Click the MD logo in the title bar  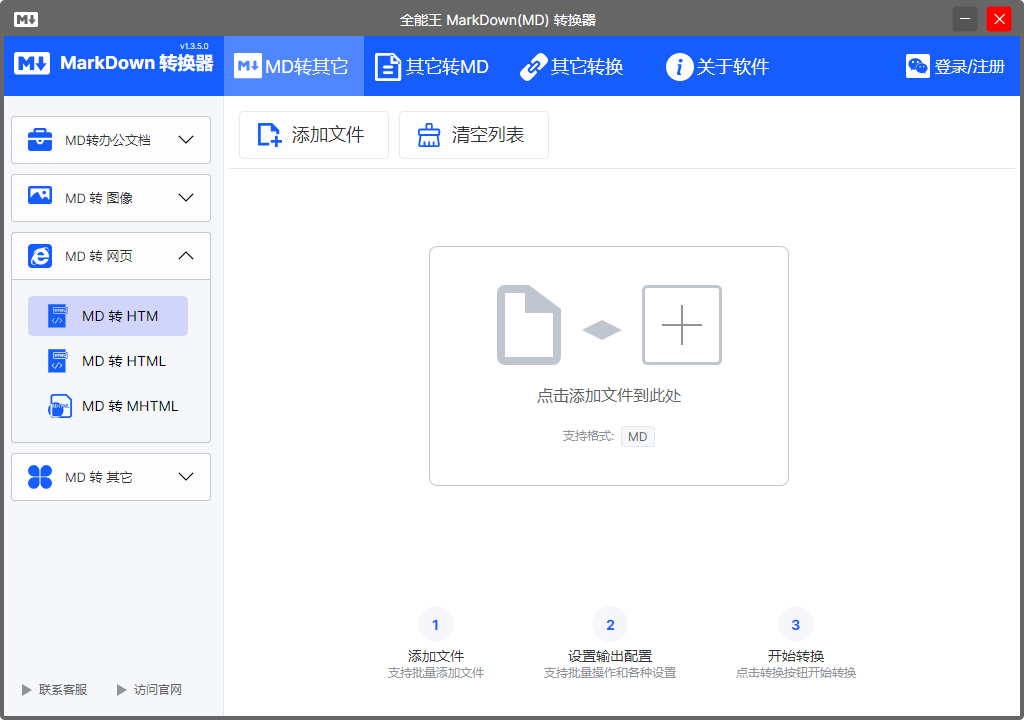click(x=25, y=19)
